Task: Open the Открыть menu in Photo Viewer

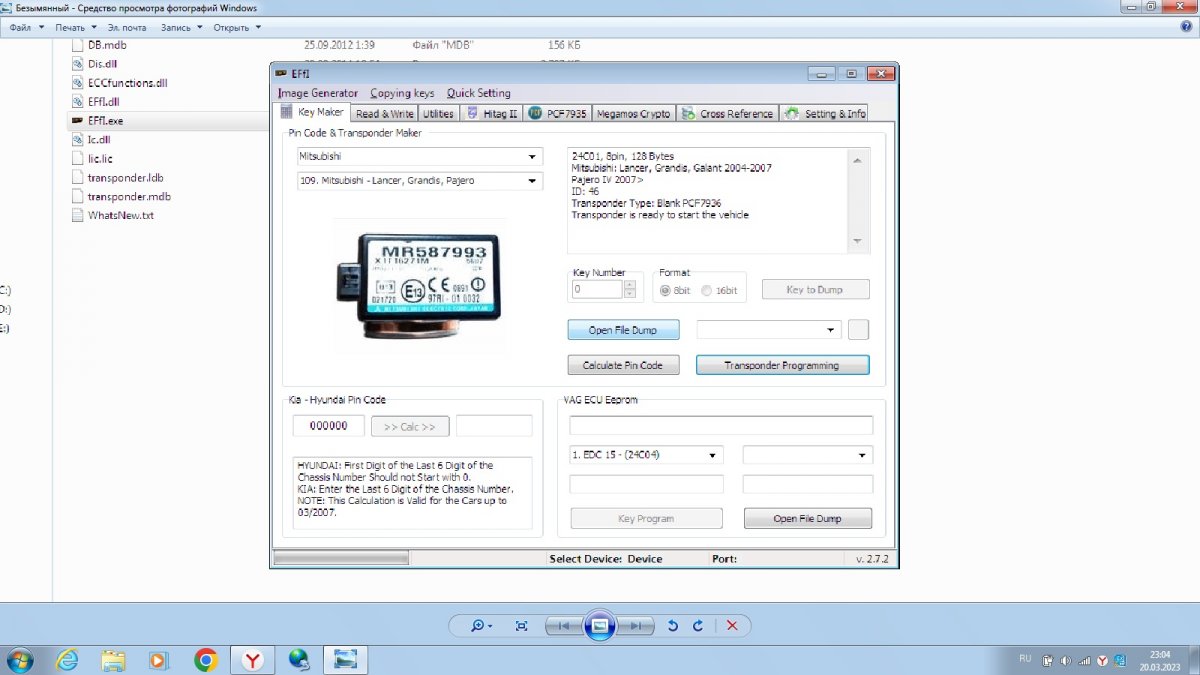Action: coord(236,27)
